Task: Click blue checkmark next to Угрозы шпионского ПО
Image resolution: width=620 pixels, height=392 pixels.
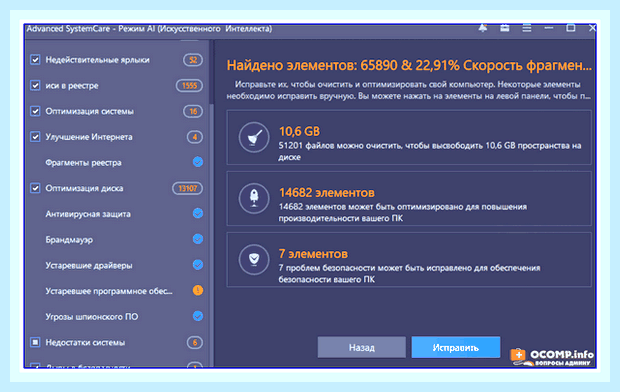Action: click(198, 316)
